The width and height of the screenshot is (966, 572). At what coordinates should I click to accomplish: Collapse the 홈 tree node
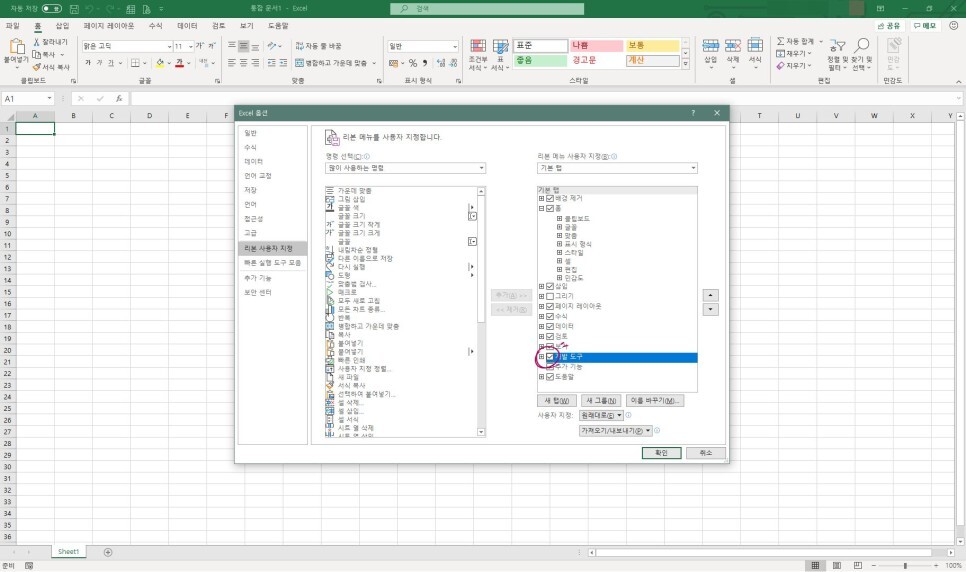542,208
